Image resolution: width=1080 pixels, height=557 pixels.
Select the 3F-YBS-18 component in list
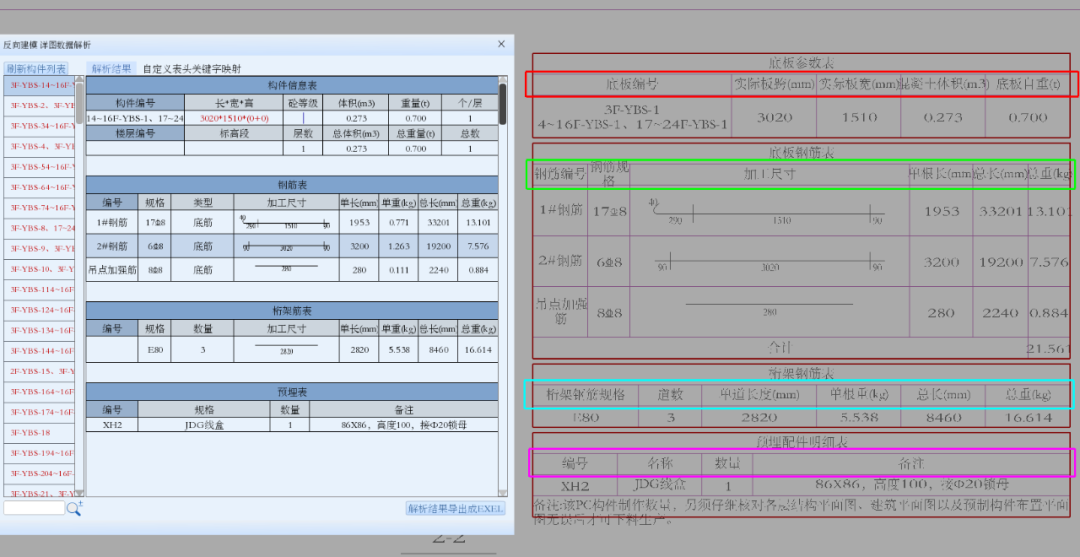(30, 433)
